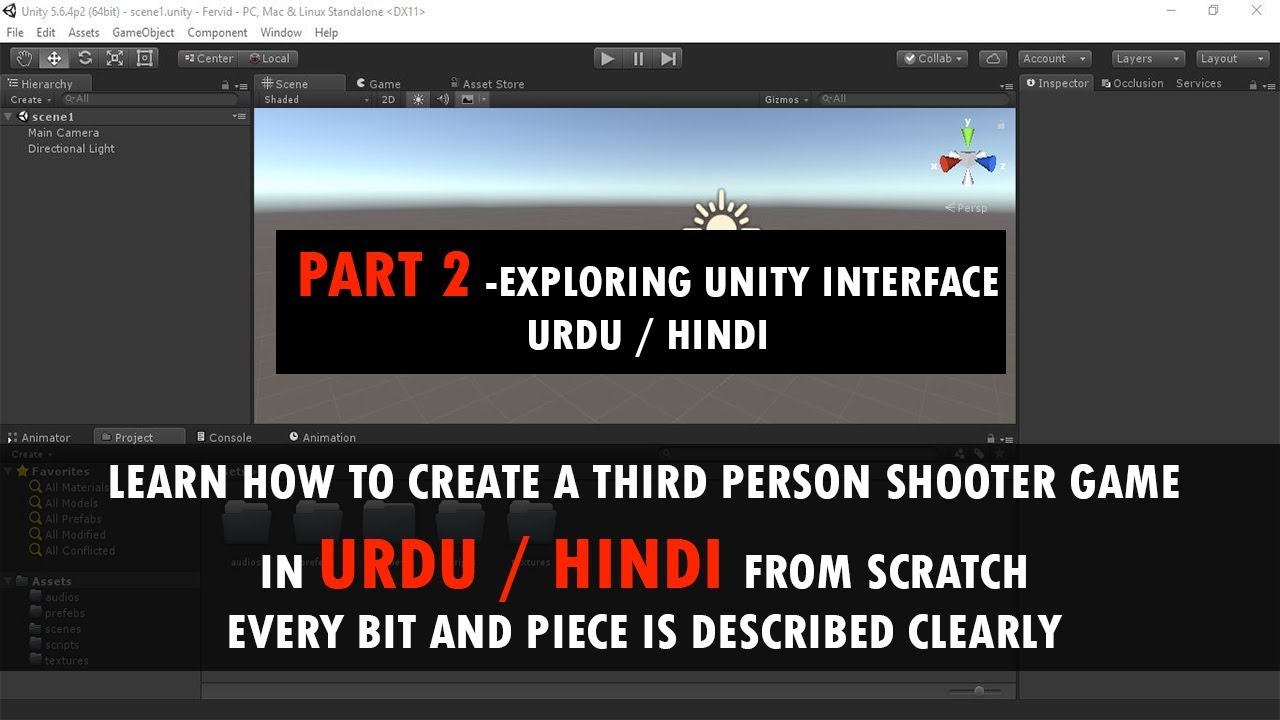1280x720 pixels.
Task: Open Hierarchy Create dropdown
Action: pyautogui.click(x=29, y=99)
